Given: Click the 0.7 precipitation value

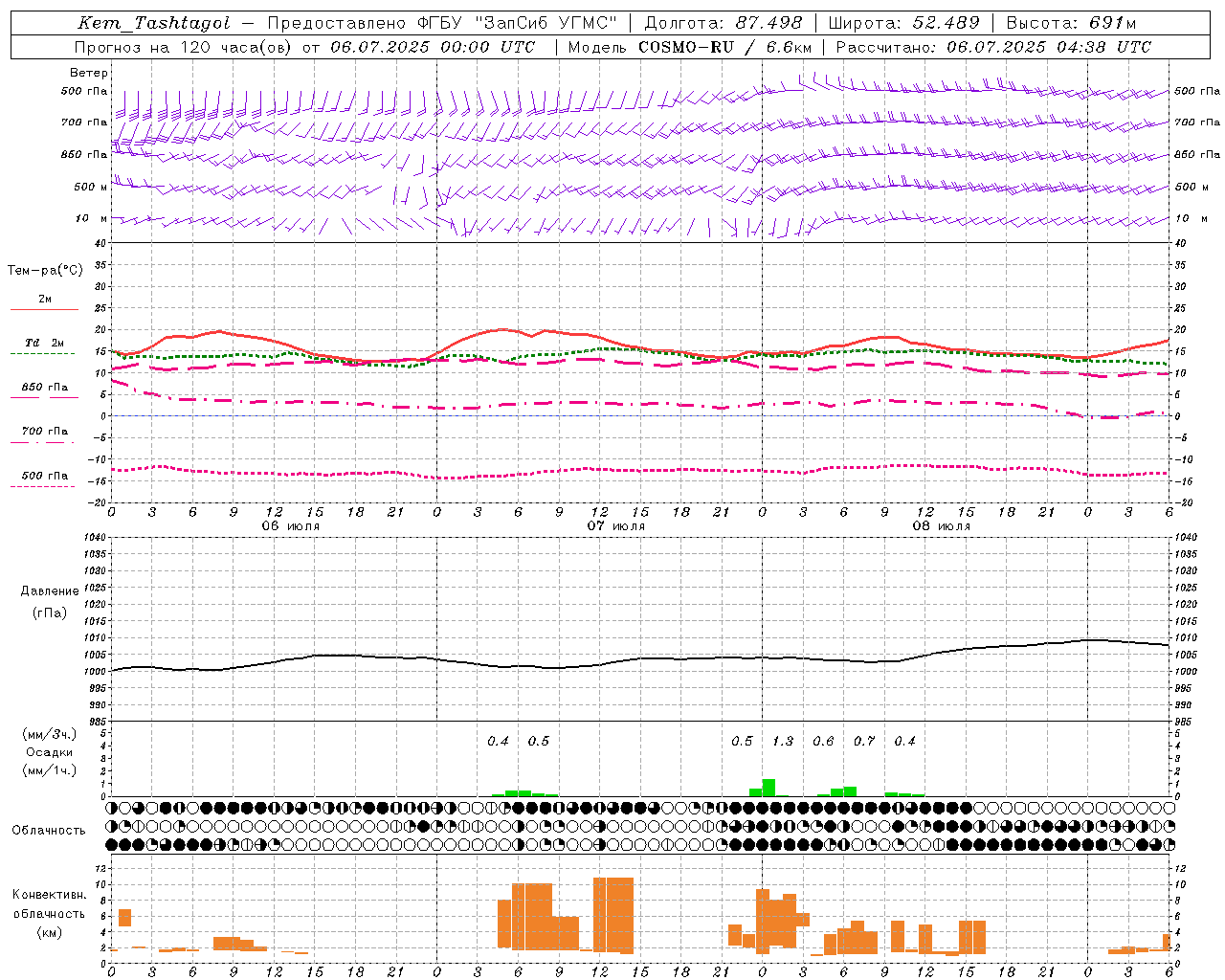Looking at the screenshot, I should 864,742.
